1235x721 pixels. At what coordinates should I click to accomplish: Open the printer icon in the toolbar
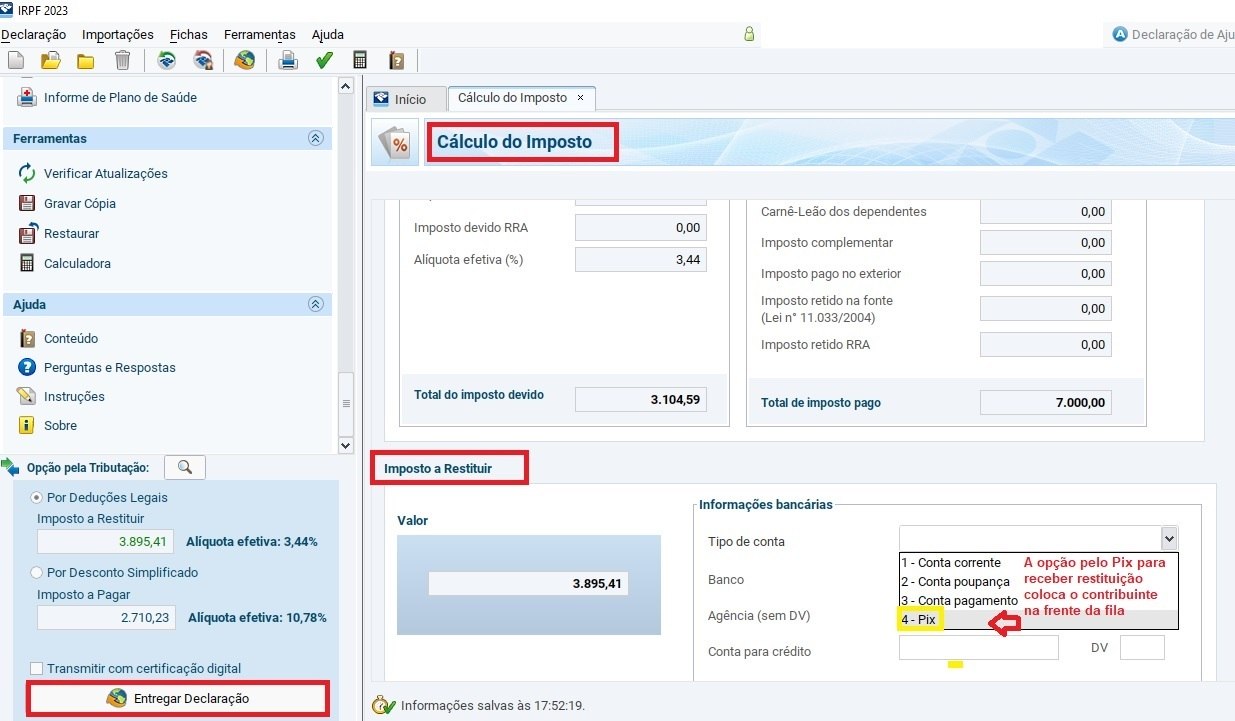pyautogui.click(x=289, y=60)
